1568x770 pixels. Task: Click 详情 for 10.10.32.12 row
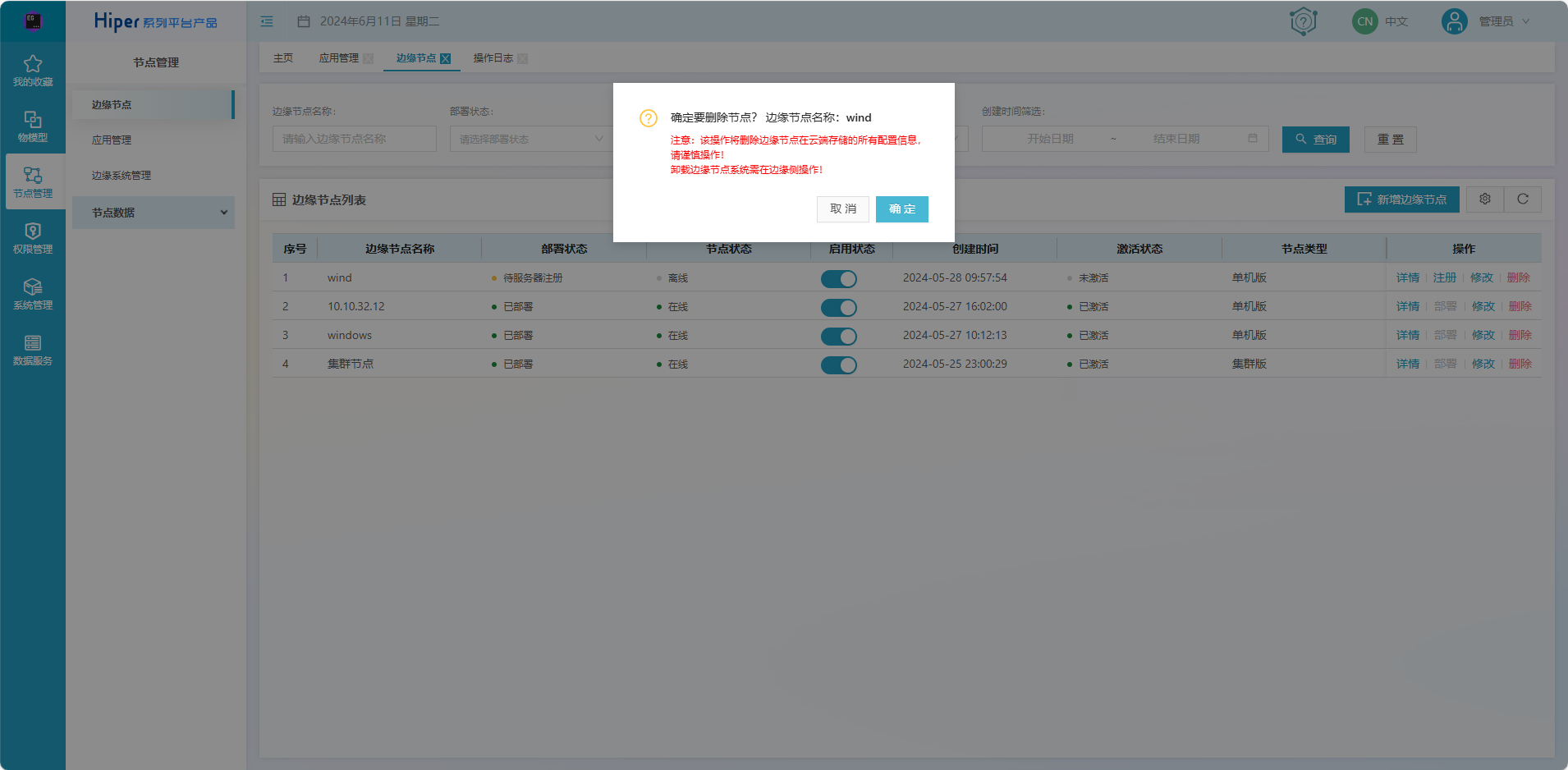coord(1408,307)
